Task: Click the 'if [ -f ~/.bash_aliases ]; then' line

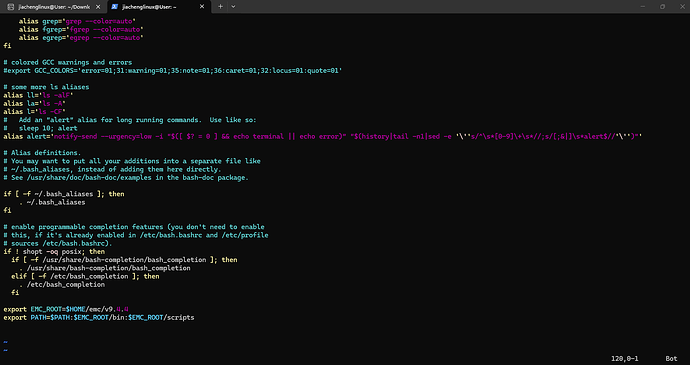Action: click(x=64, y=194)
